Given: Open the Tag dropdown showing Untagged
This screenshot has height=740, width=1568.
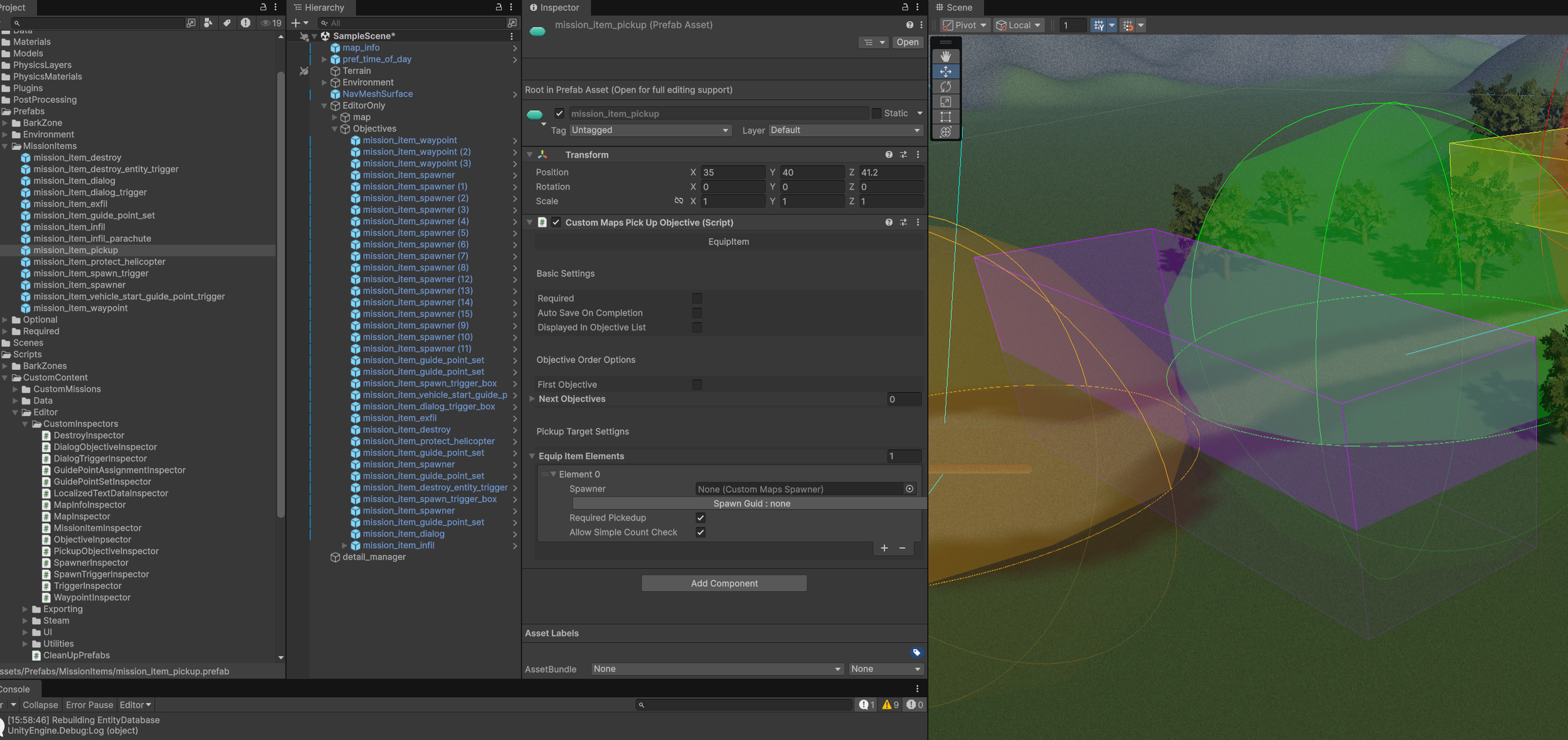Looking at the screenshot, I should (650, 130).
